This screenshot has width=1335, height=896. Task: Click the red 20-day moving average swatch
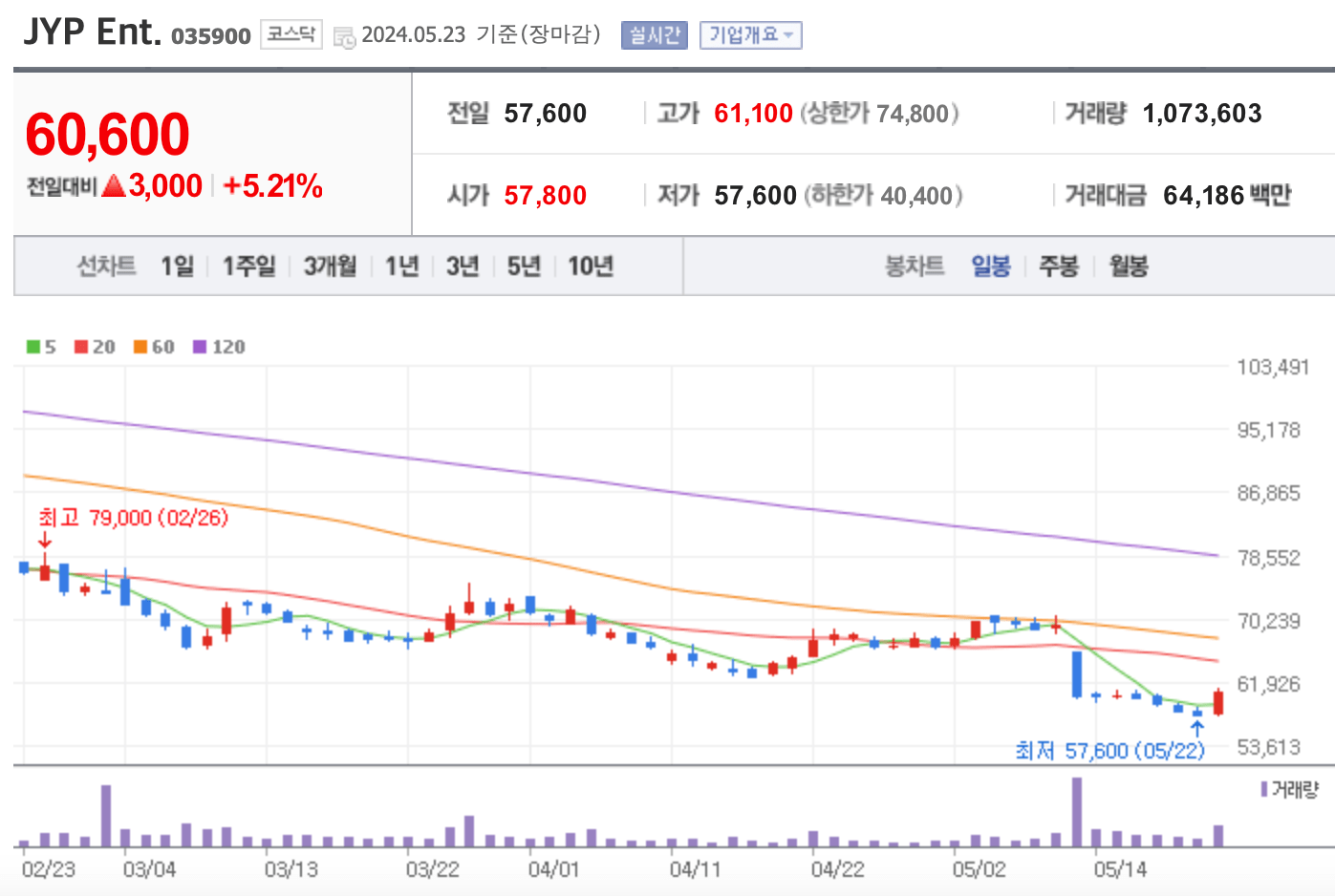coord(82,347)
